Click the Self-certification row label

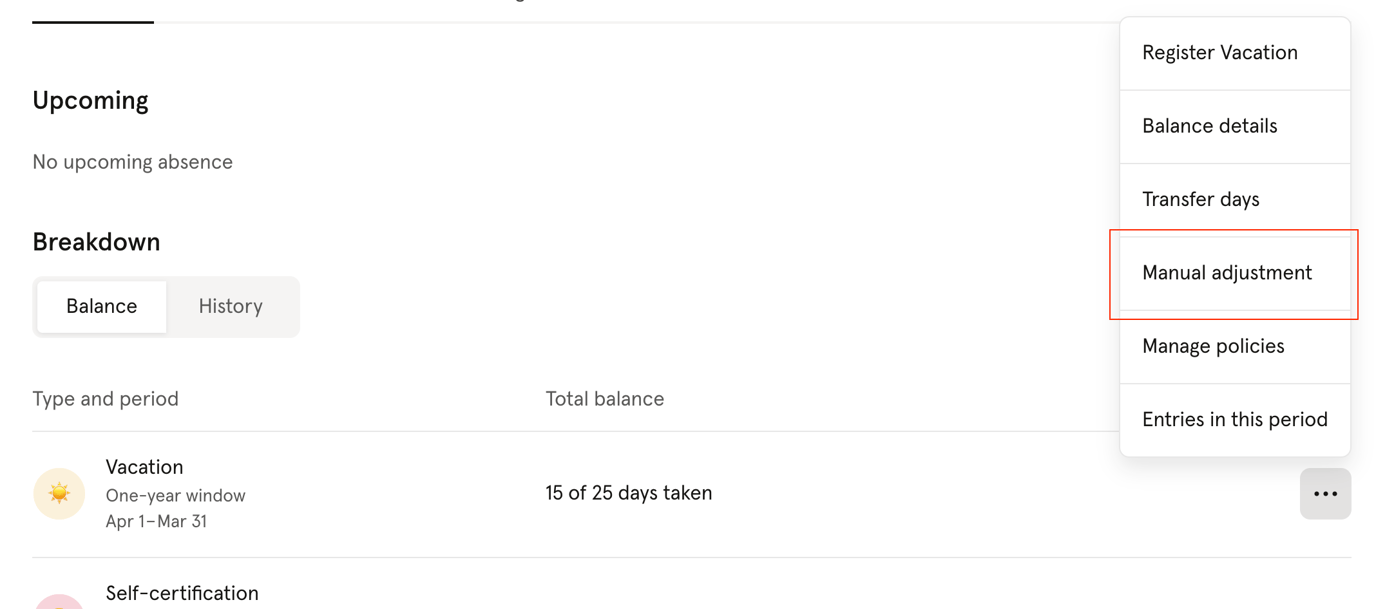(x=182, y=593)
